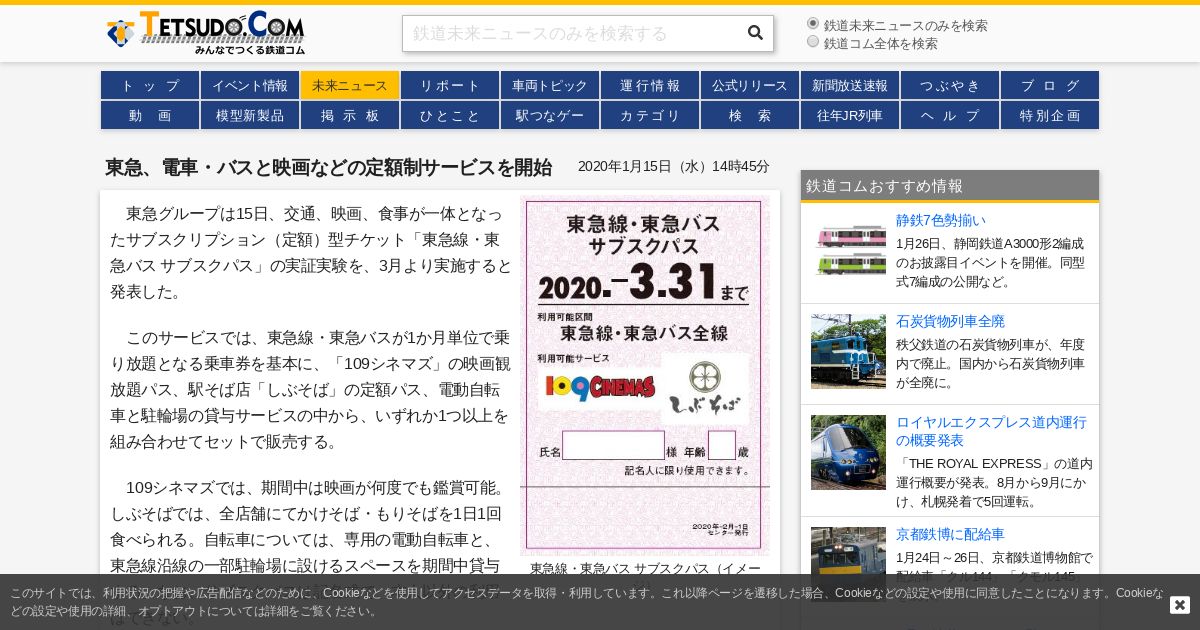This screenshot has width=1200, height=630.
Task: Open the 往年JR列車 menu item
Action: (x=850, y=115)
